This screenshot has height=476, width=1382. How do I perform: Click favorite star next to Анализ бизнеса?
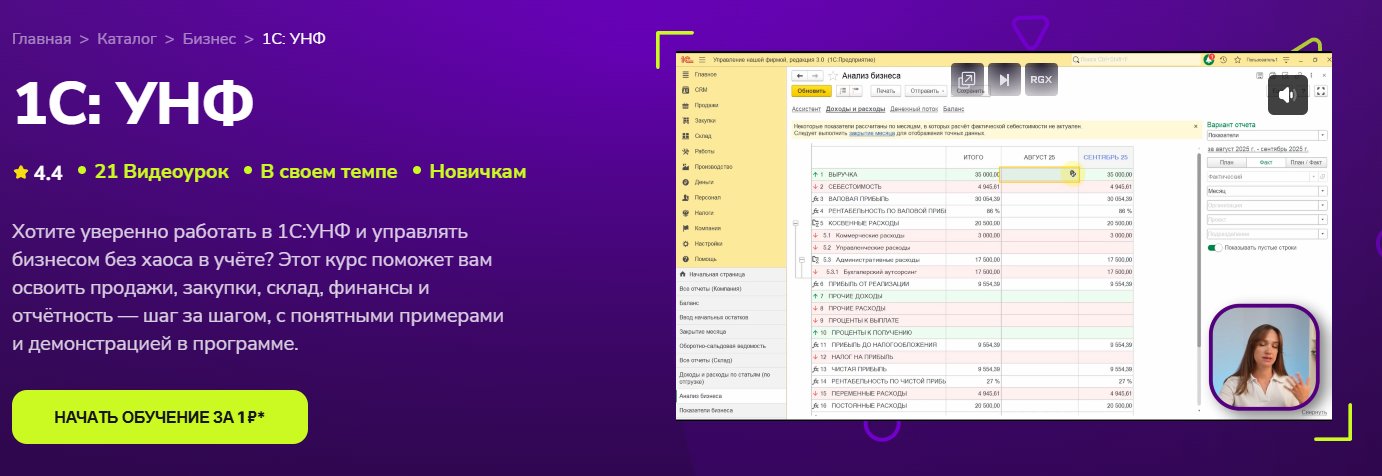(x=832, y=76)
